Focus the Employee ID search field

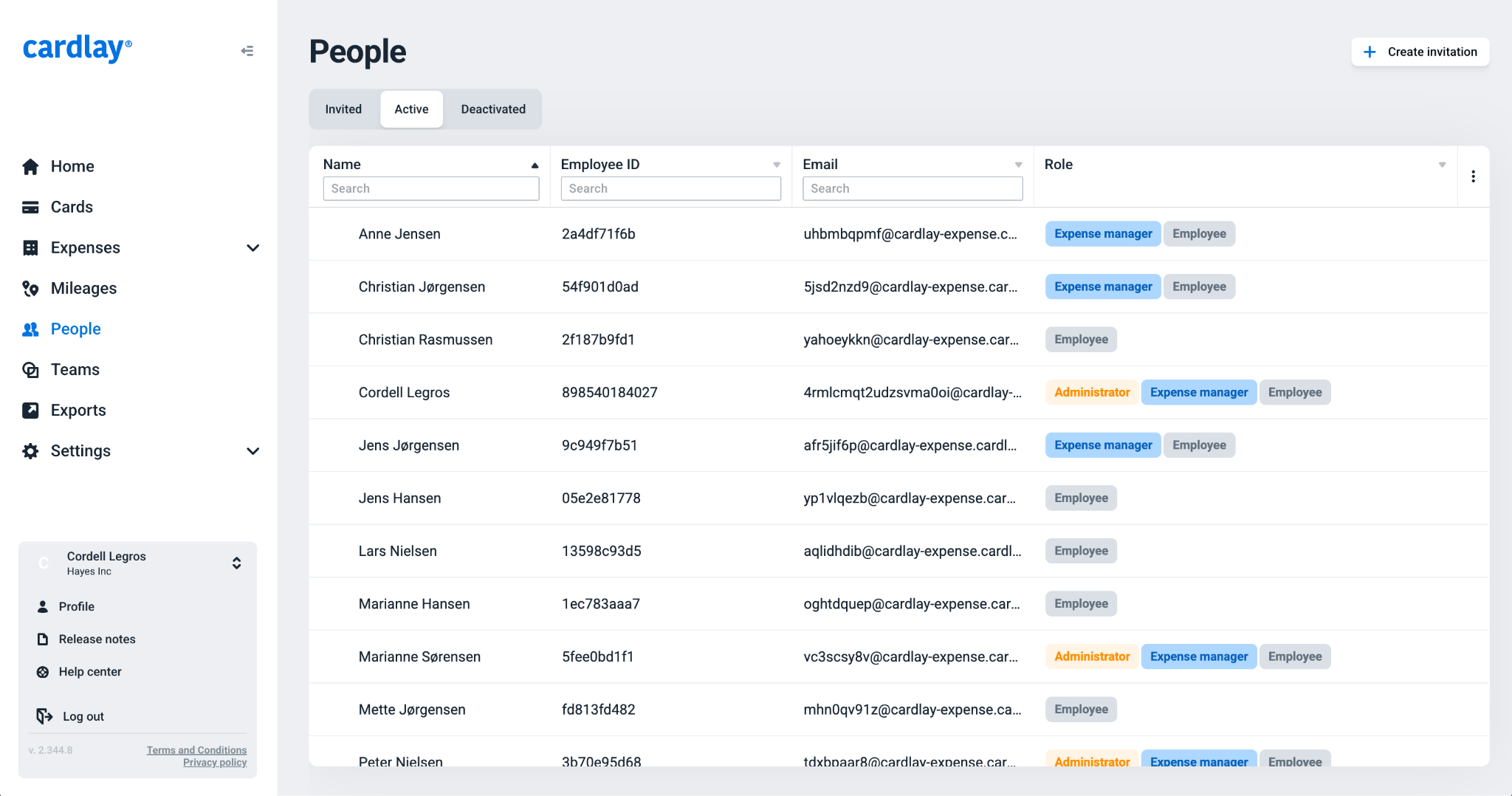670,188
